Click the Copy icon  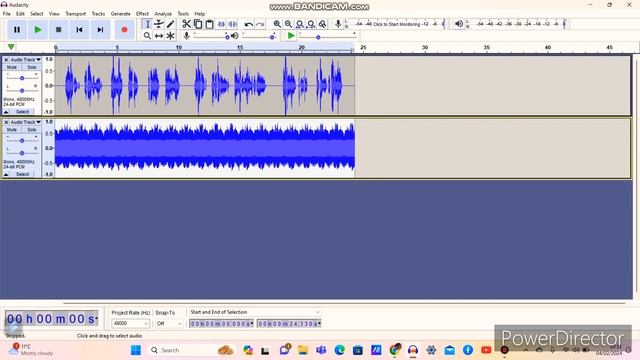198,24
